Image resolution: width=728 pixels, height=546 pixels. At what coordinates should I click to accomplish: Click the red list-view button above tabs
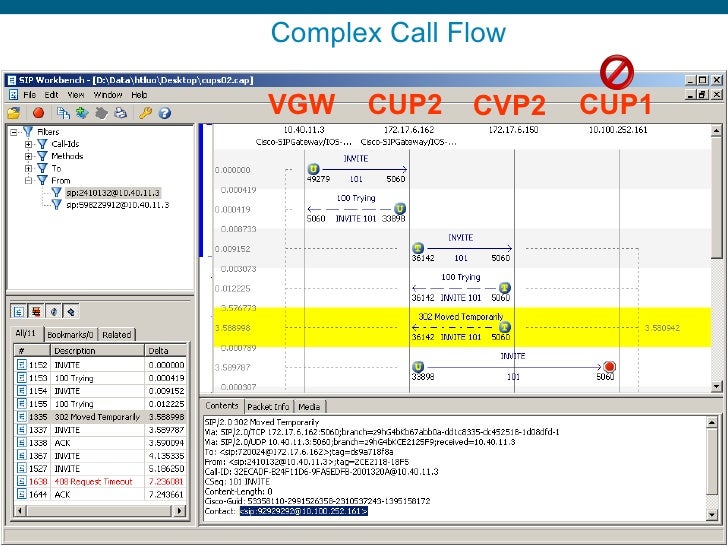(x=36, y=311)
